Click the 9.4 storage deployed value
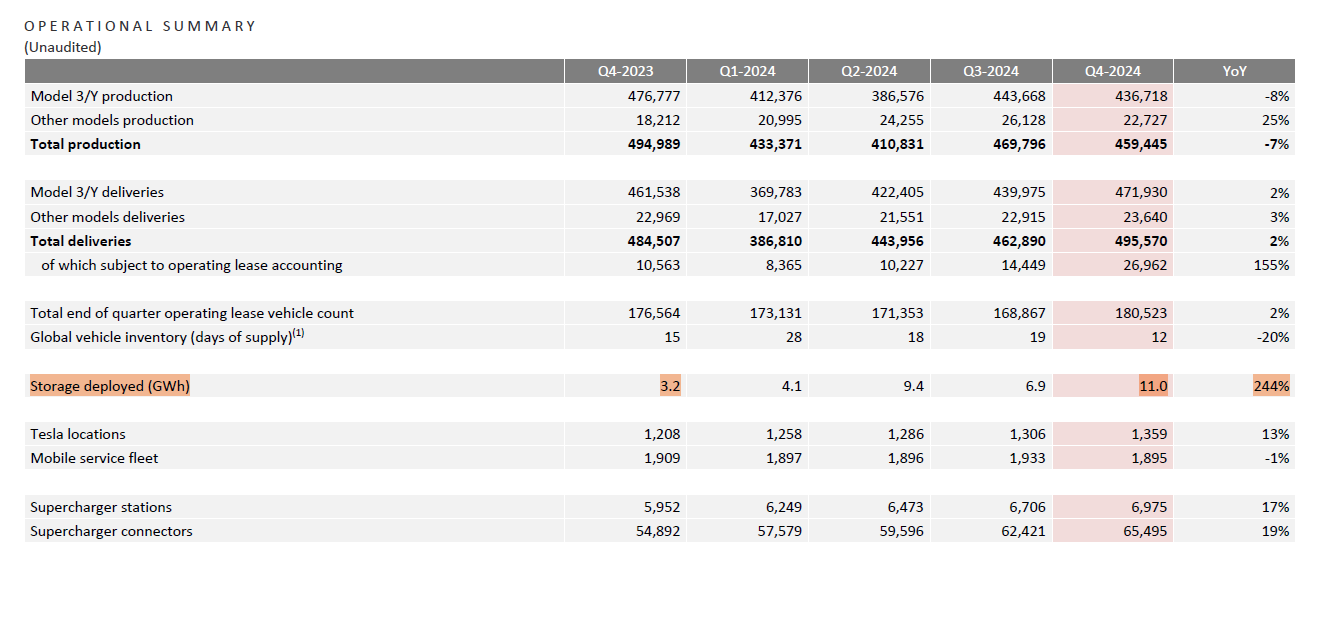This screenshot has height=644, width=1324. pos(913,386)
